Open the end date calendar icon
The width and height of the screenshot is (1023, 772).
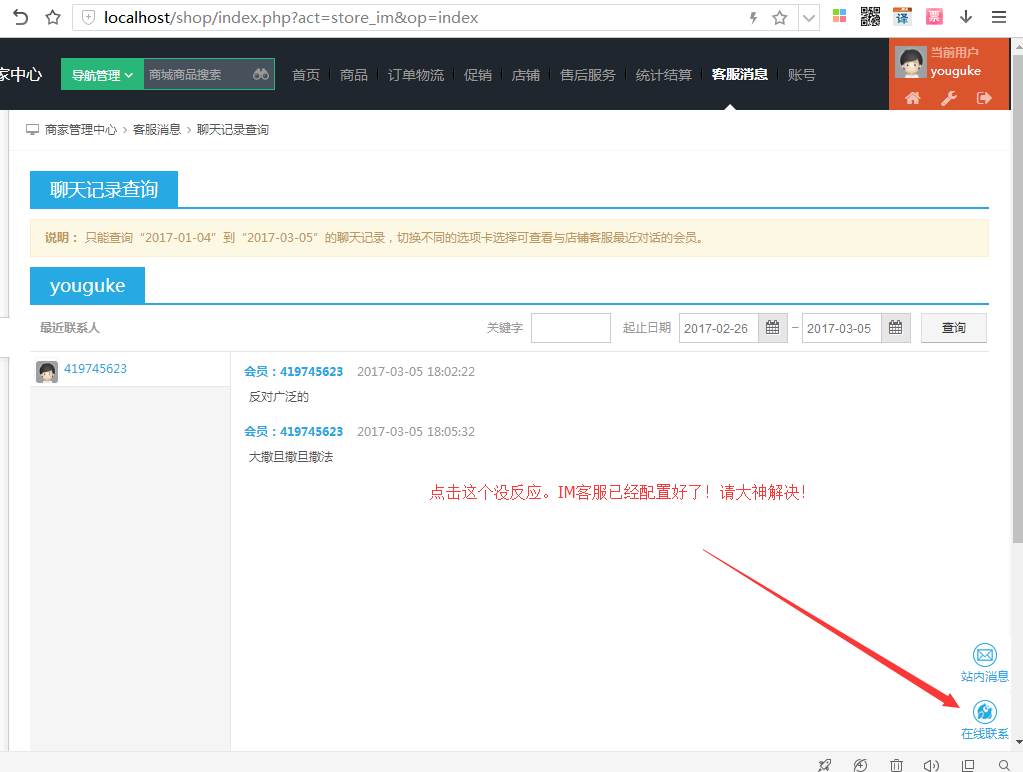pyautogui.click(x=896, y=328)
